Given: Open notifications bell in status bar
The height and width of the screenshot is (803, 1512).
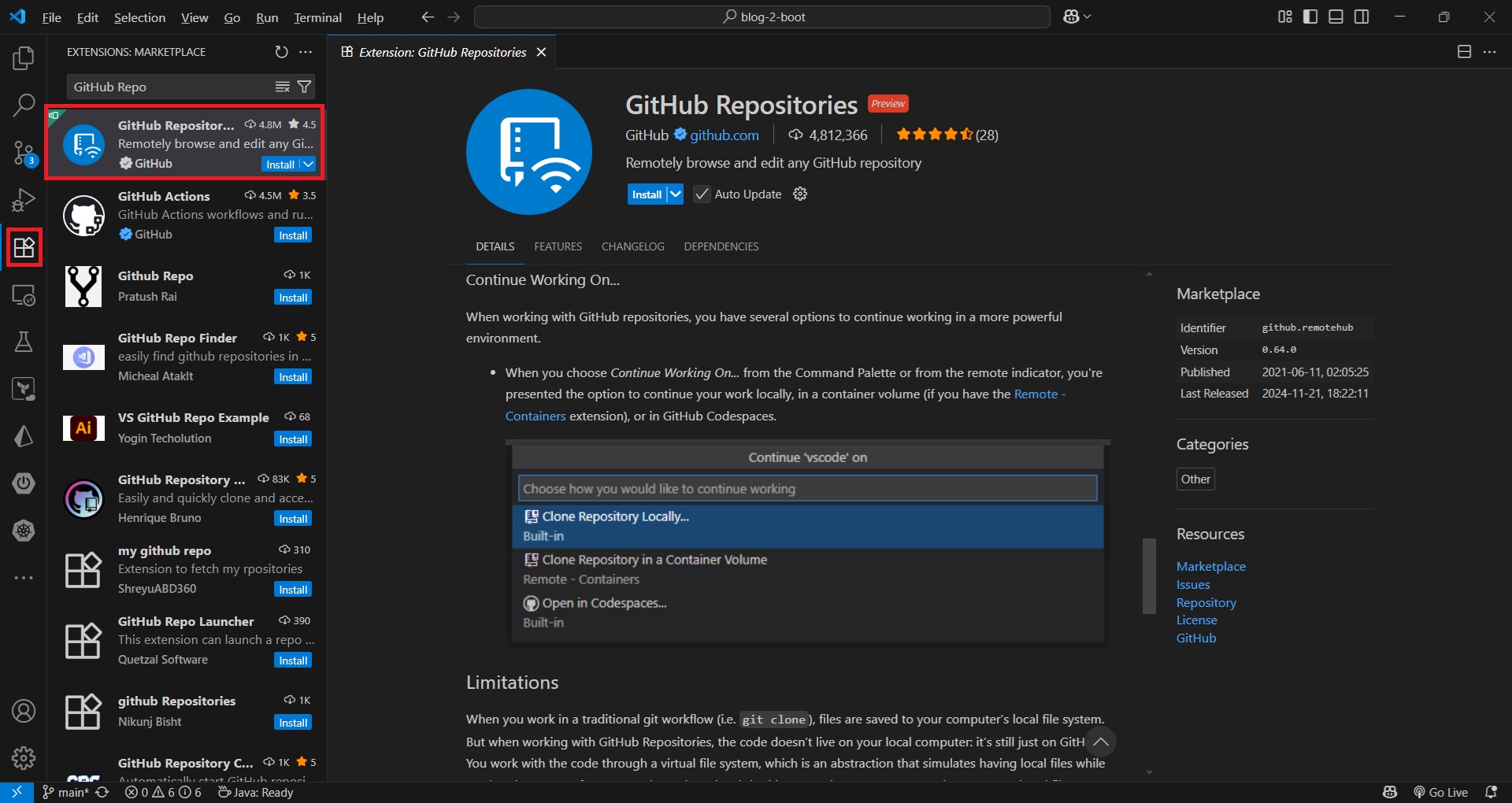Looking at the screenshot, I should click(x=1491, y=792).
